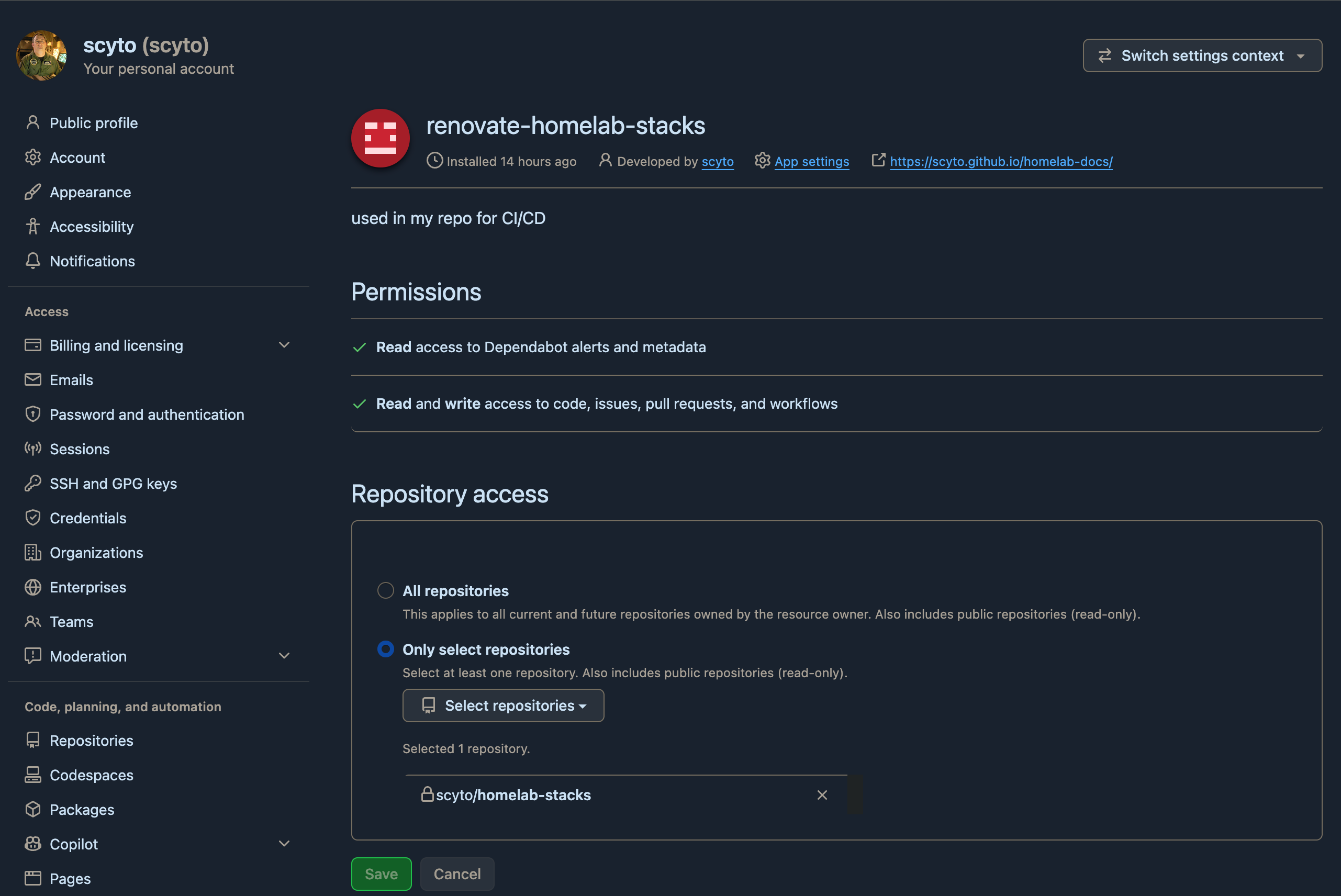The height and width of the screenshot is (896, 1341).
Task: Open Password and authentication settings
Action: (147, 415)
